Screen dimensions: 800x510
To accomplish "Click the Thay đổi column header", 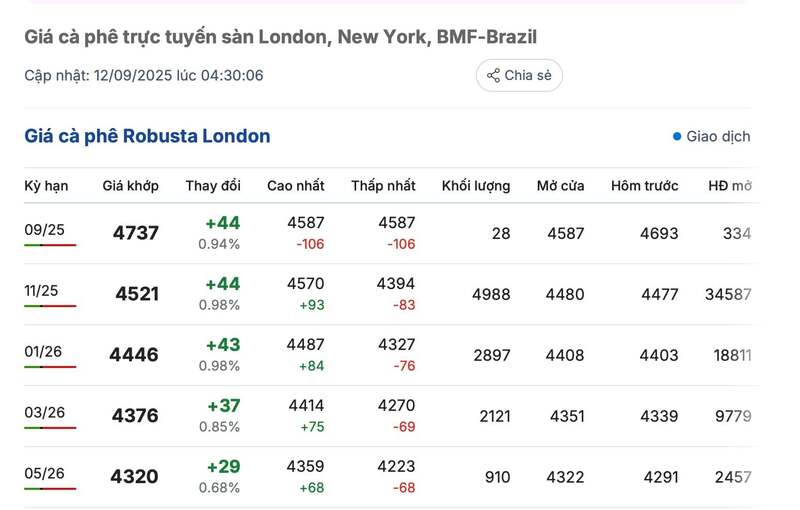I will click(x=213, y=186).
